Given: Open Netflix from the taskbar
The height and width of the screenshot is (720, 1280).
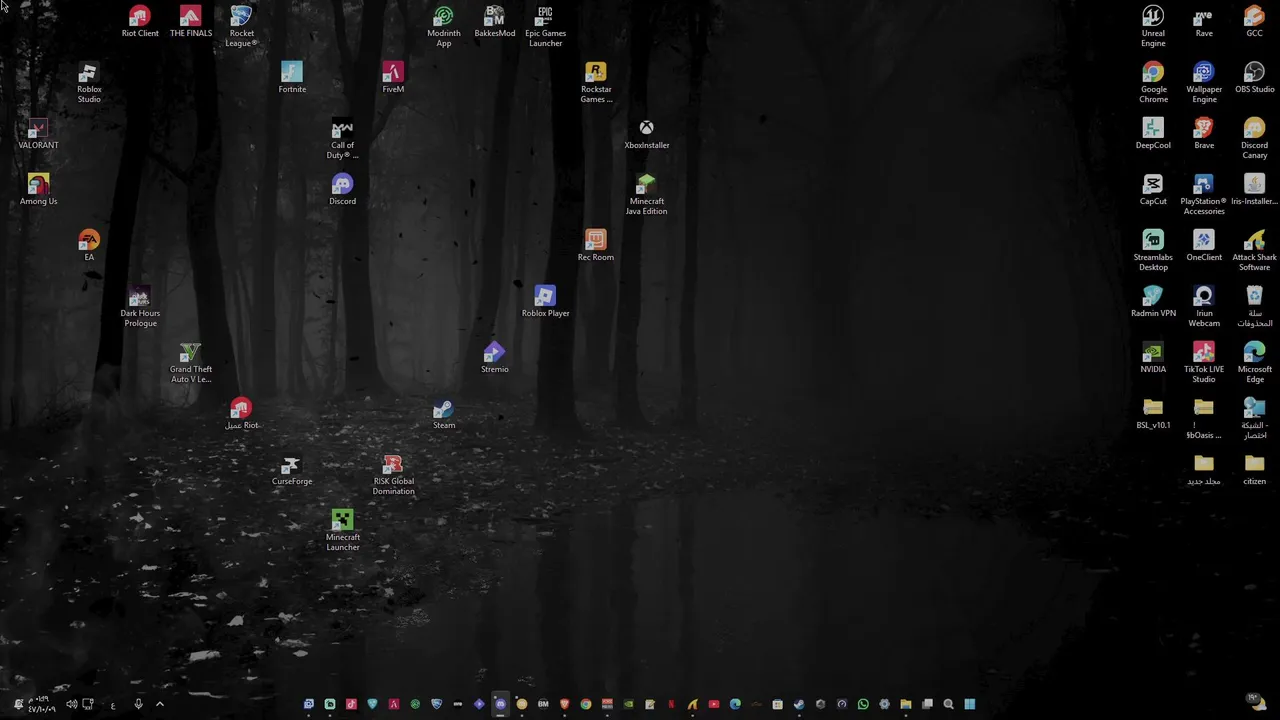Looking at the screenshot, I should (x=671, y=704).
